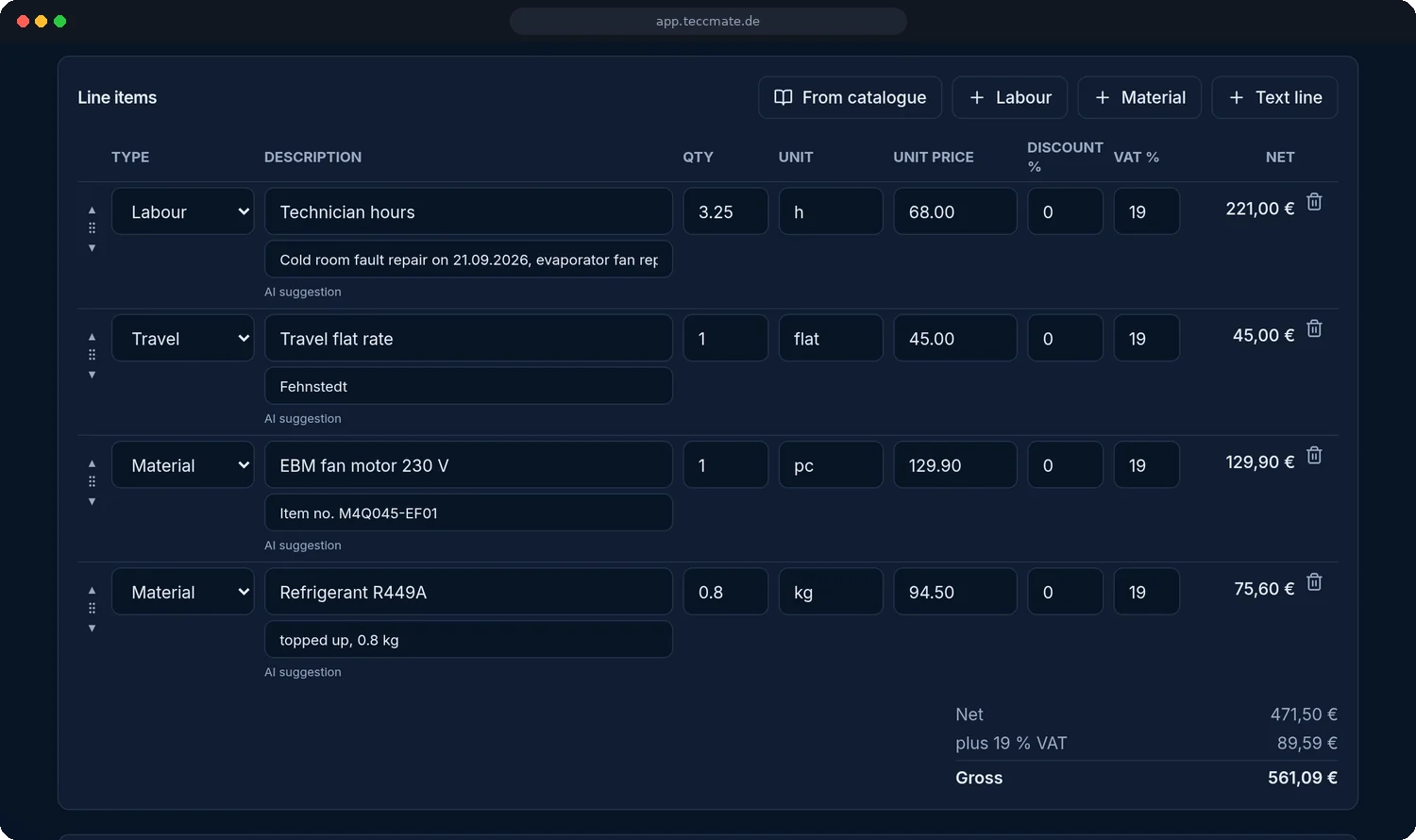Click drag handle of Travel flat rate row

coord(92,355)
